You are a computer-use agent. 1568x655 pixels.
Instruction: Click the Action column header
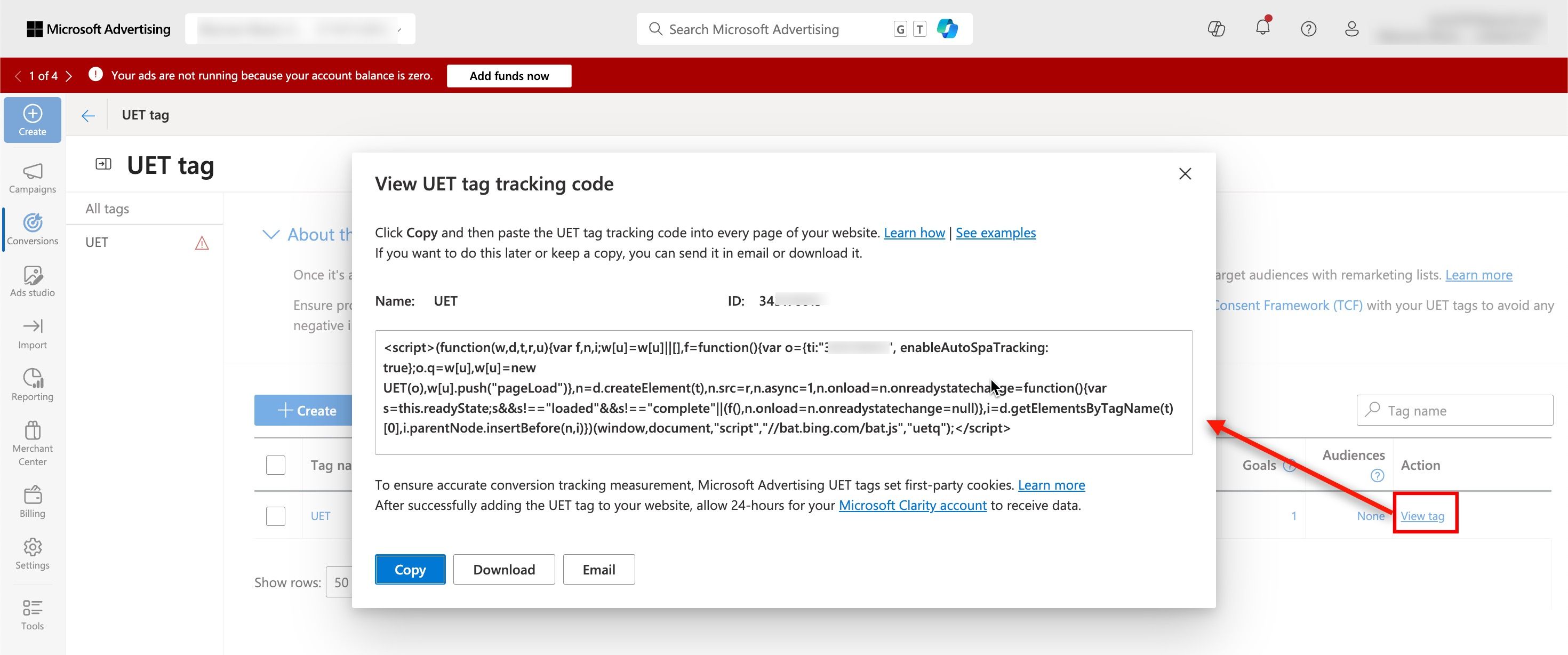[x=1421, y=465]
